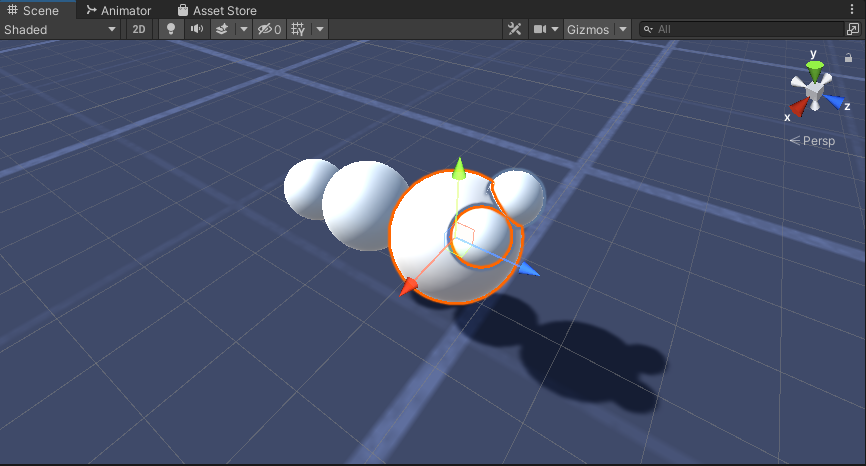The height and width of the screenshot is (466, 866).
Task: Toggle the gizmo rotation lock icon
Action: pyautogui.click(x=848, y=58)
